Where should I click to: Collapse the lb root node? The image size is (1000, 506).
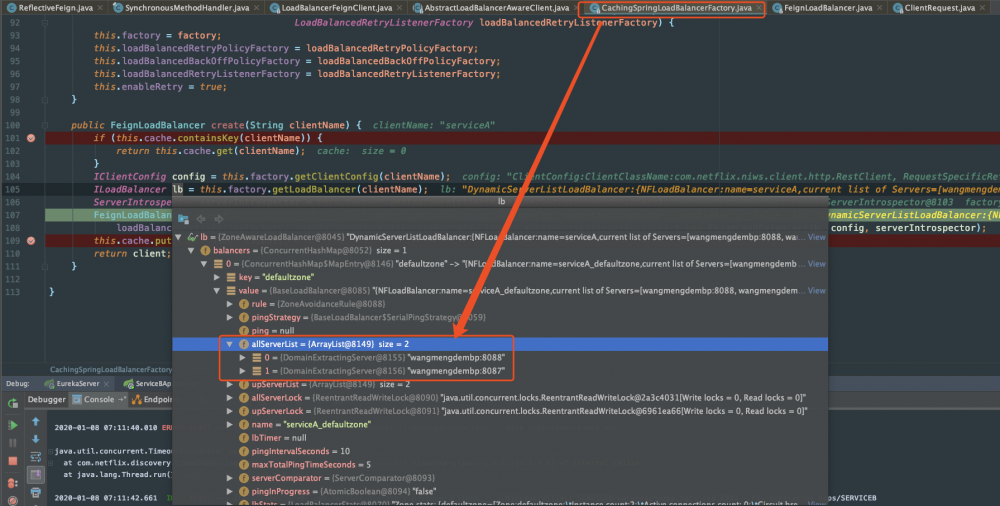click(179, 237)
